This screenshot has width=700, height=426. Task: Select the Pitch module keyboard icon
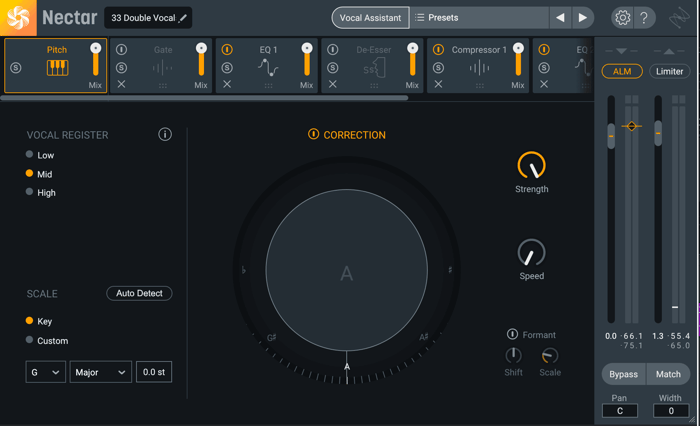coord(58,68)
